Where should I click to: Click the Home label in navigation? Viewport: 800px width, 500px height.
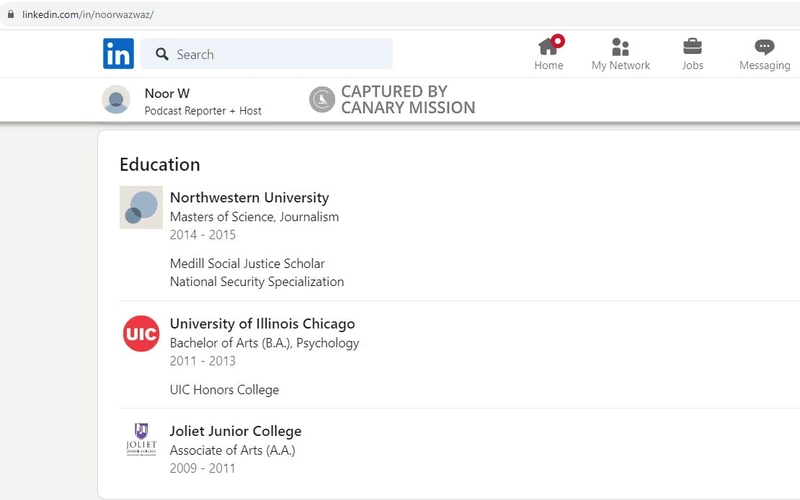point(548,65)
